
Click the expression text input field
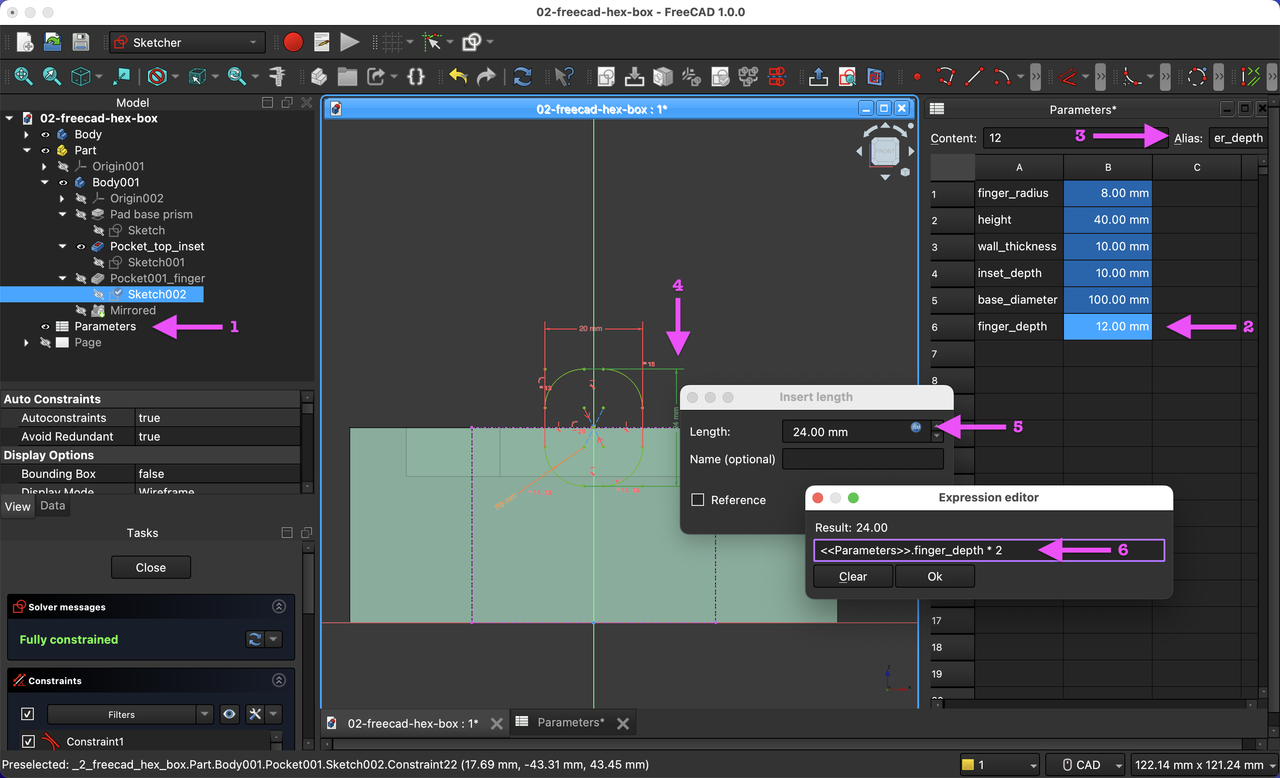989,550
